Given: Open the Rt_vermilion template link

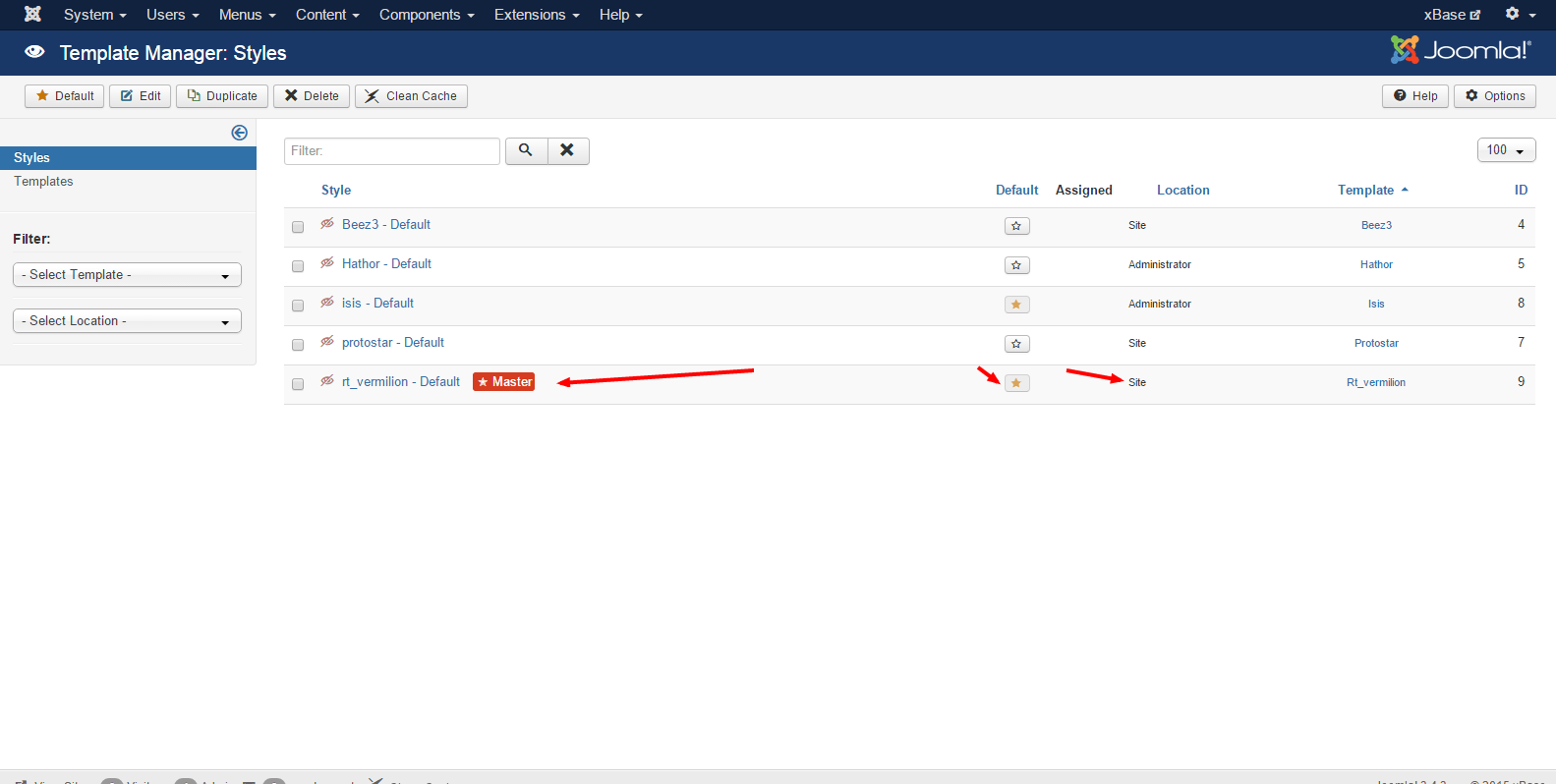Looking at the screenshot, I should click(1376, 382).
